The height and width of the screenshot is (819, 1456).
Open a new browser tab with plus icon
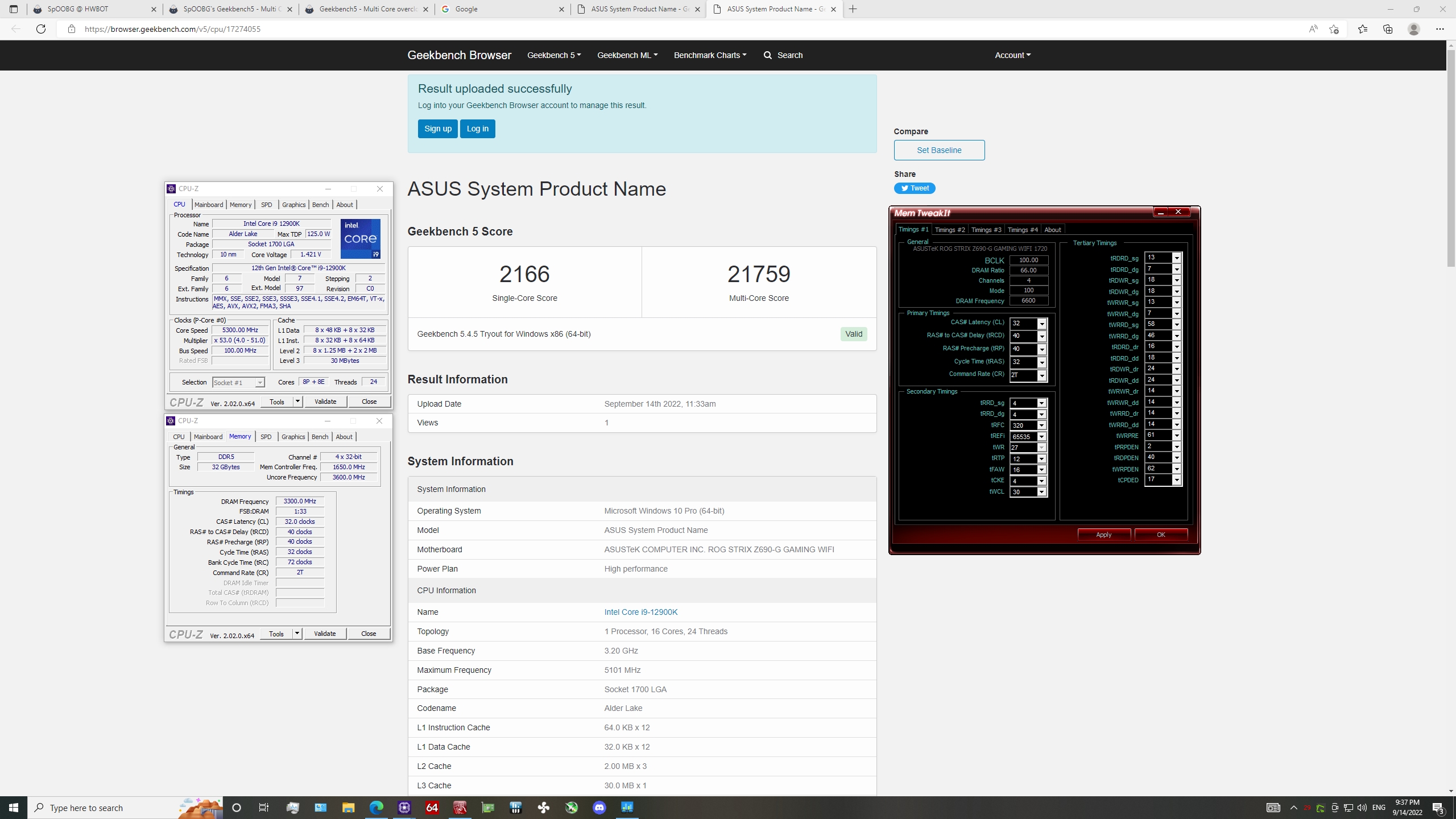853,9
